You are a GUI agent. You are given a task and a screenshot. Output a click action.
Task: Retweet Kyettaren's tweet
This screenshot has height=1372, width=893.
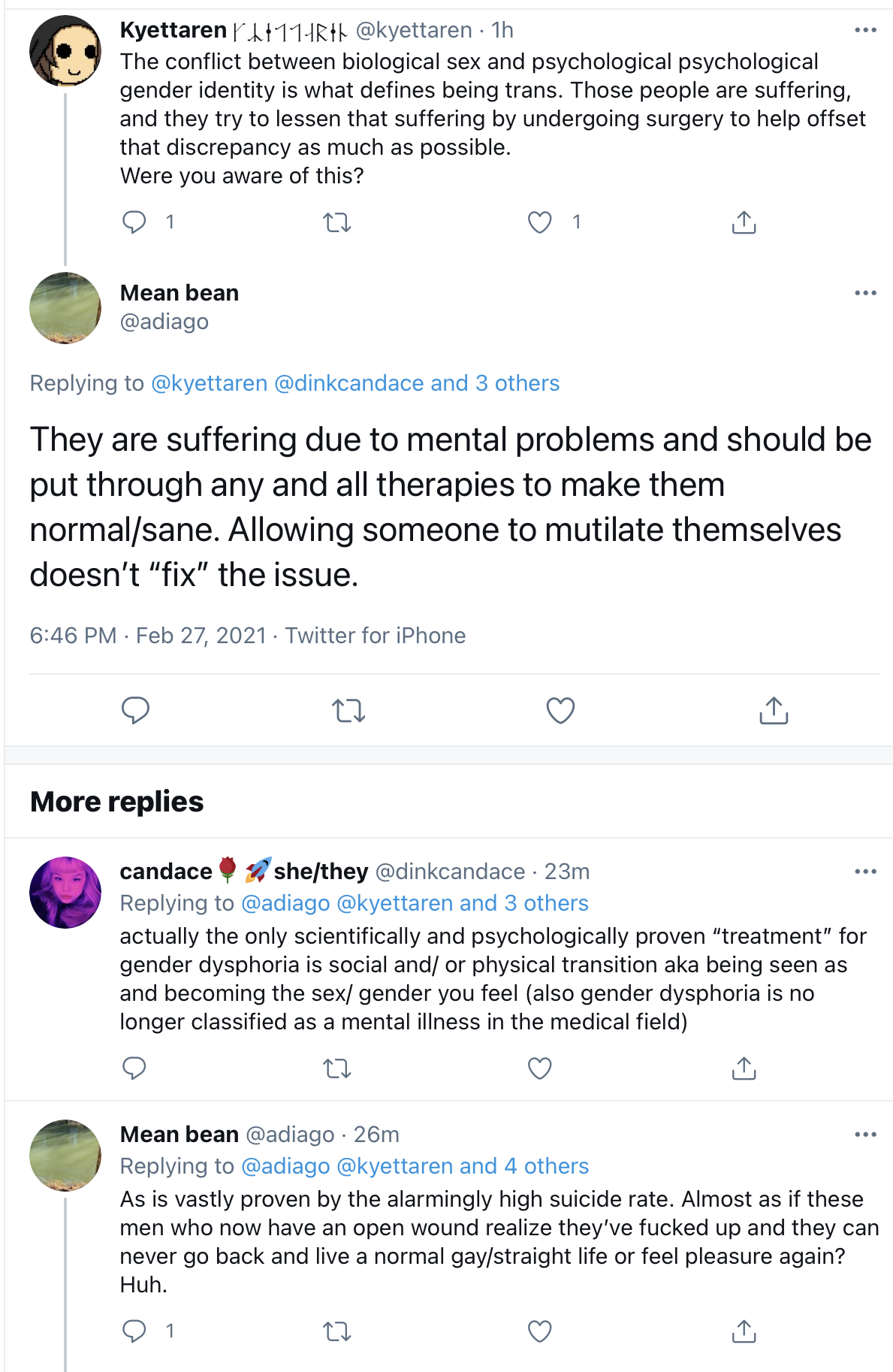[337, 222]
